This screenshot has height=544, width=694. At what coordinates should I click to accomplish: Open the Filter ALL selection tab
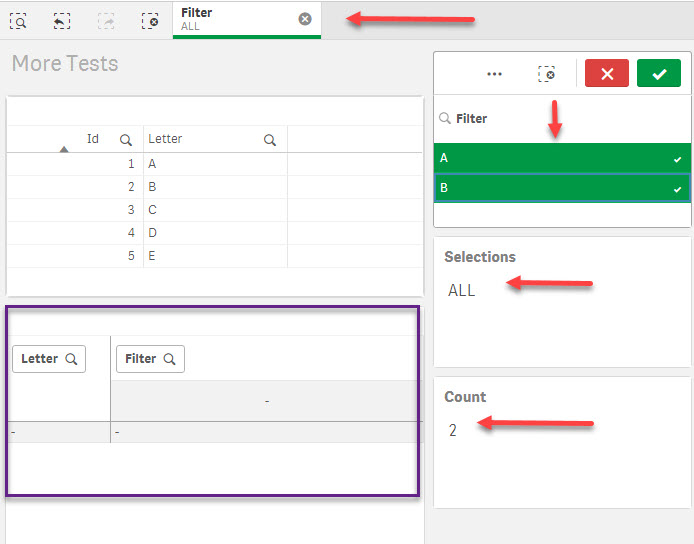pos(247,20)
